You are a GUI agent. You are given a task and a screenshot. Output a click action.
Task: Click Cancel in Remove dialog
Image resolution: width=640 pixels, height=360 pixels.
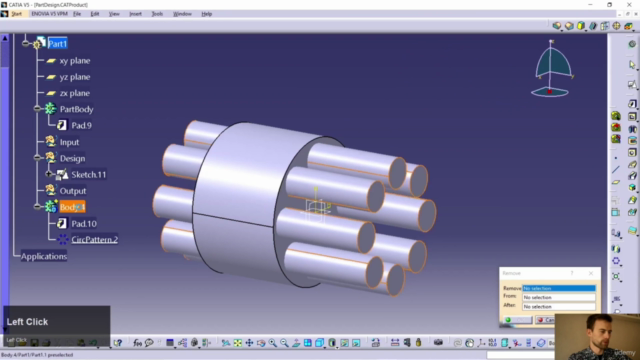[x=545, y=320]
